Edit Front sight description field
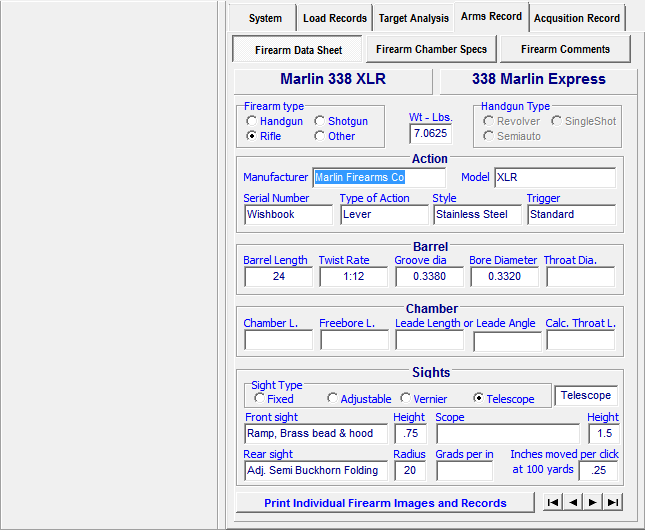Screen dimensions: 645x531 [316, 434]
